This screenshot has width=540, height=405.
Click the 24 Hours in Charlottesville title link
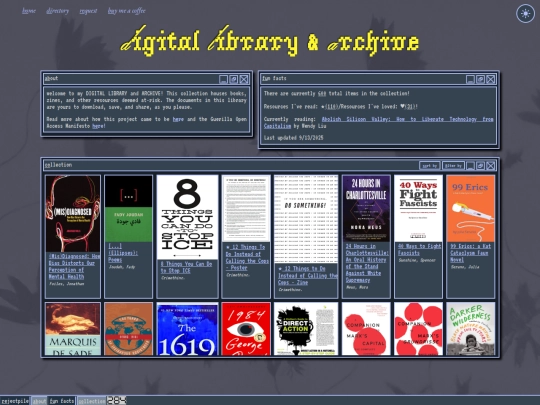click(x=367, y=263)
